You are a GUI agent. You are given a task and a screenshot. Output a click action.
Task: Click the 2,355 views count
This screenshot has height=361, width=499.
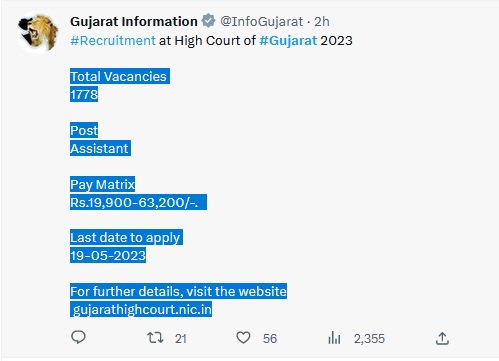click(x=369, y=339)
